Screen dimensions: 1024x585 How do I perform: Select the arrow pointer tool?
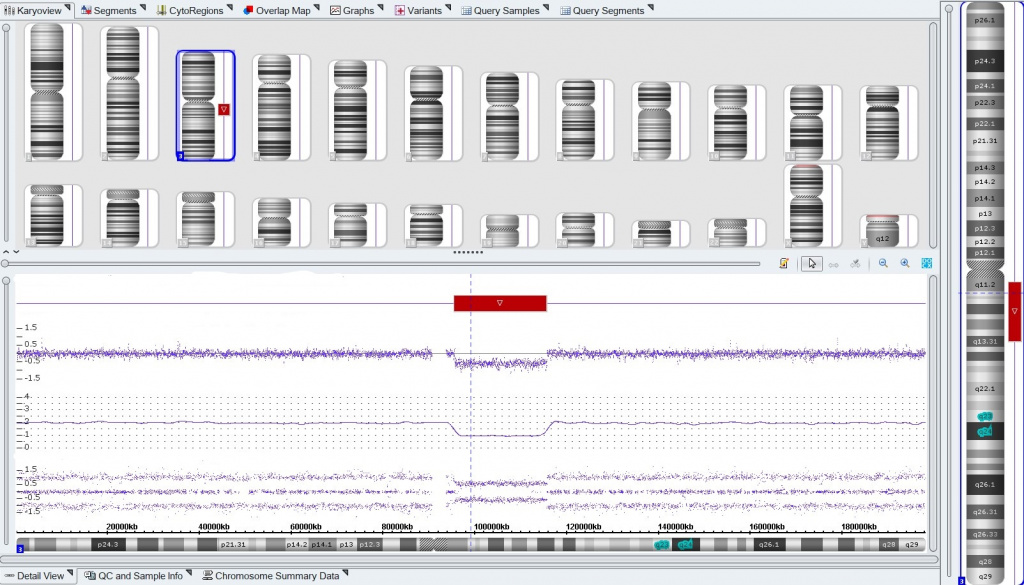(x=812, y=264)
